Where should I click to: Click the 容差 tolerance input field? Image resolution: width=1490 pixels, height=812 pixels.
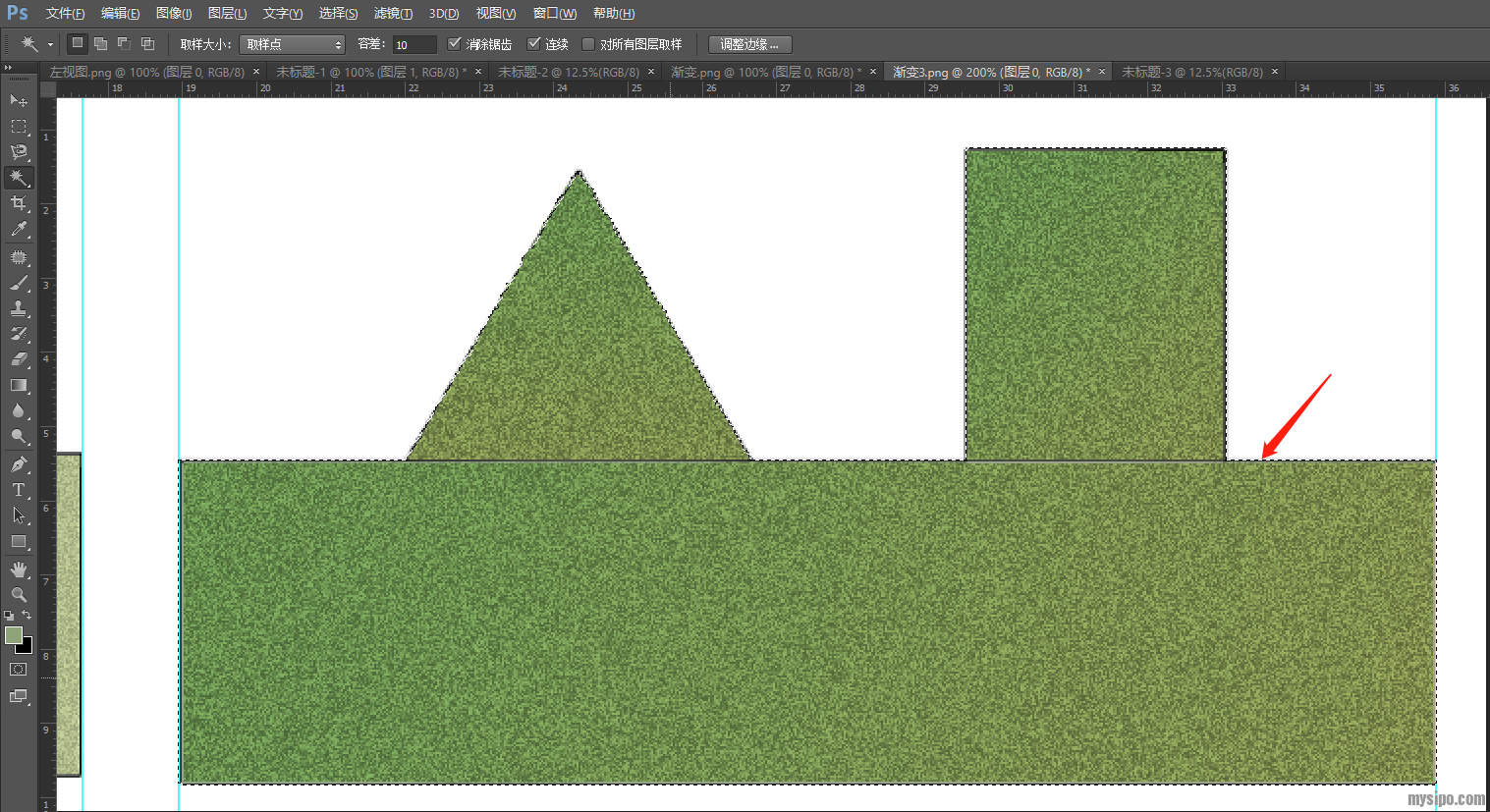tap(414, 44)
